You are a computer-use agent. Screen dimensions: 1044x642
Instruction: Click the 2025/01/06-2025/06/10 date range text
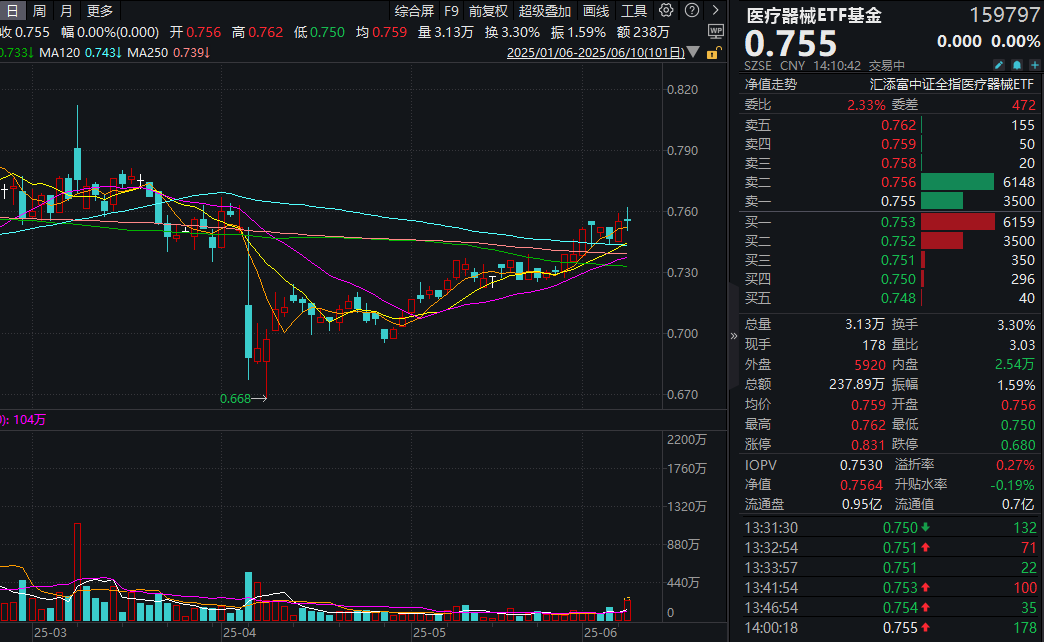pos(597,52)
